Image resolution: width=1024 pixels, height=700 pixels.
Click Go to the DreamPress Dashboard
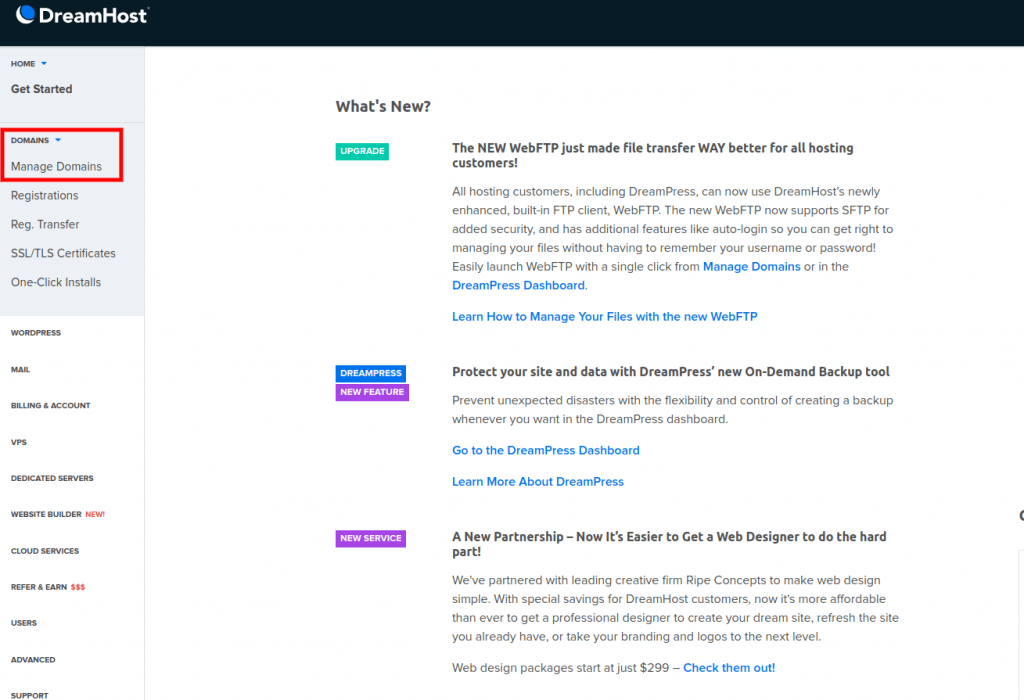pos(546,450)
